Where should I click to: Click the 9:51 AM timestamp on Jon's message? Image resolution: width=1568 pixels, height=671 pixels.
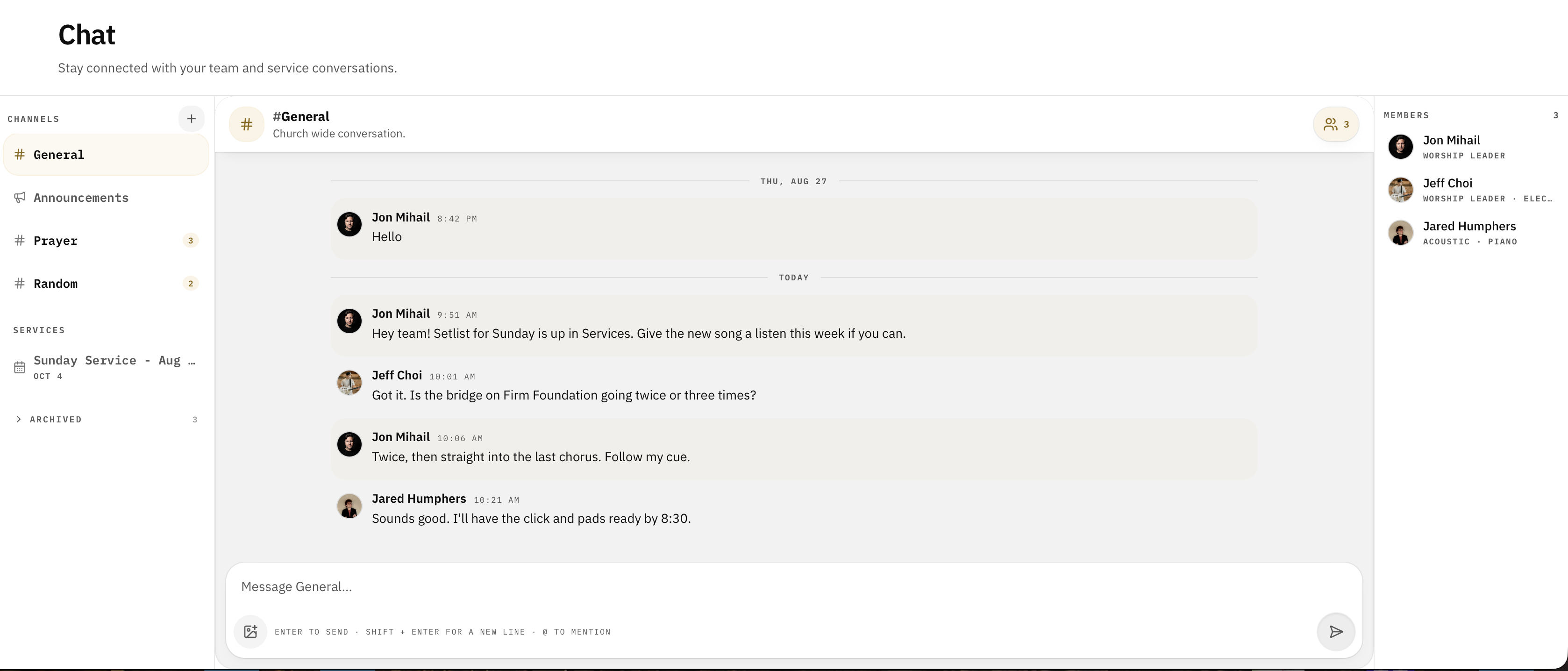point(457,315)
